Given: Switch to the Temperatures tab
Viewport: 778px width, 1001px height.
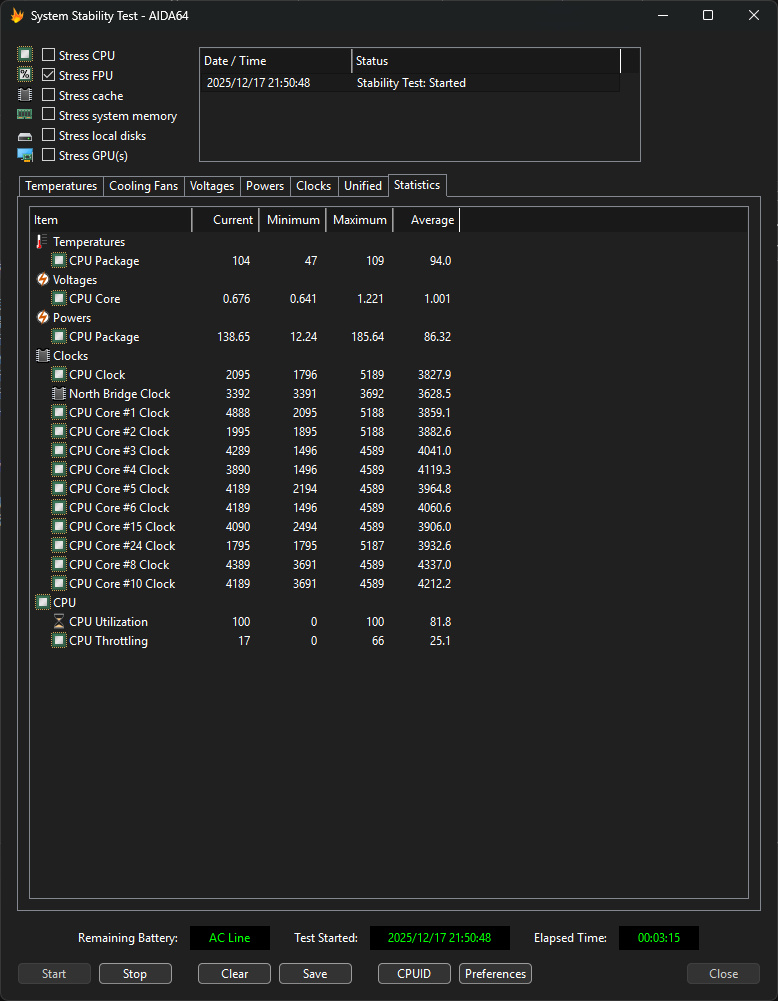Looking at the screenshot, I should tap(61, 186).
